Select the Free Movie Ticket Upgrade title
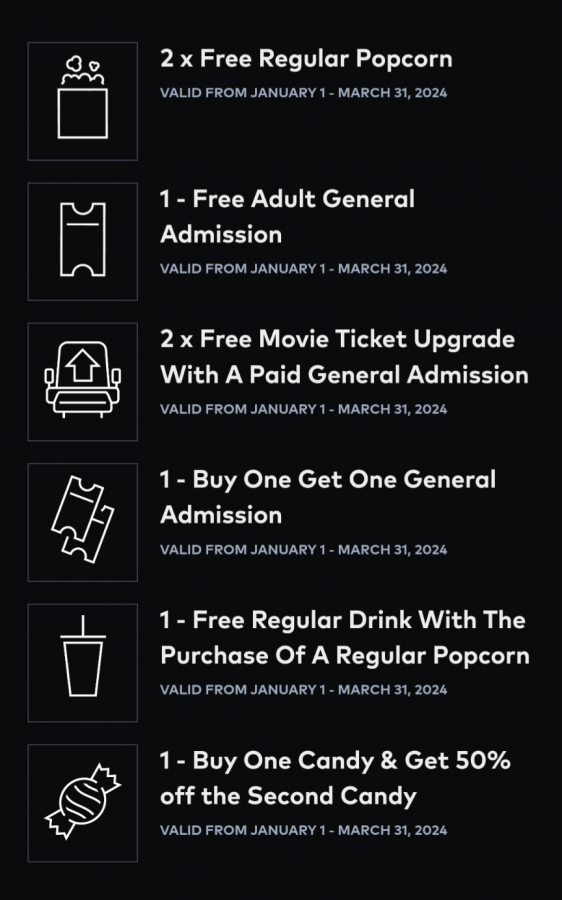This screenshot has width=562, height=900. (x=344, y=356)
